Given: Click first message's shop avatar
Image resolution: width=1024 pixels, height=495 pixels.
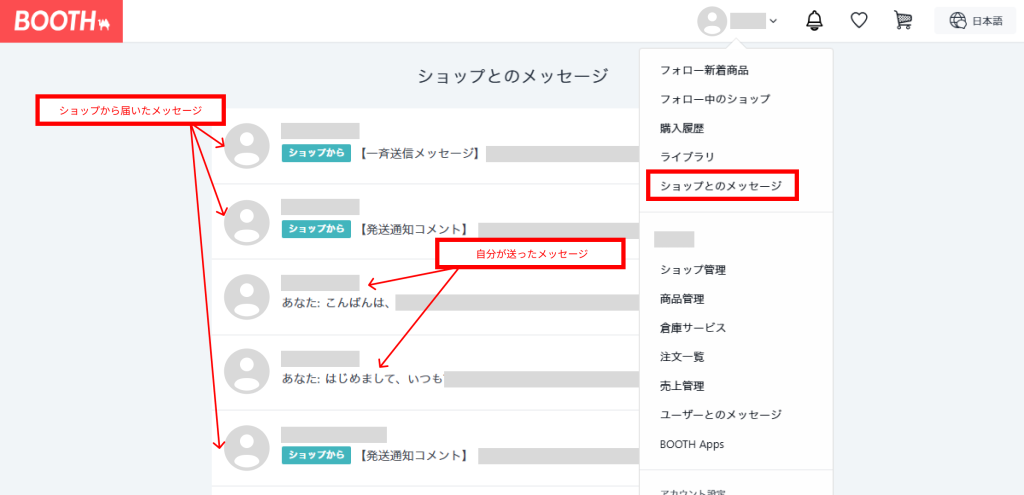Looking at the screenshot, I should [x=246, y=147].
